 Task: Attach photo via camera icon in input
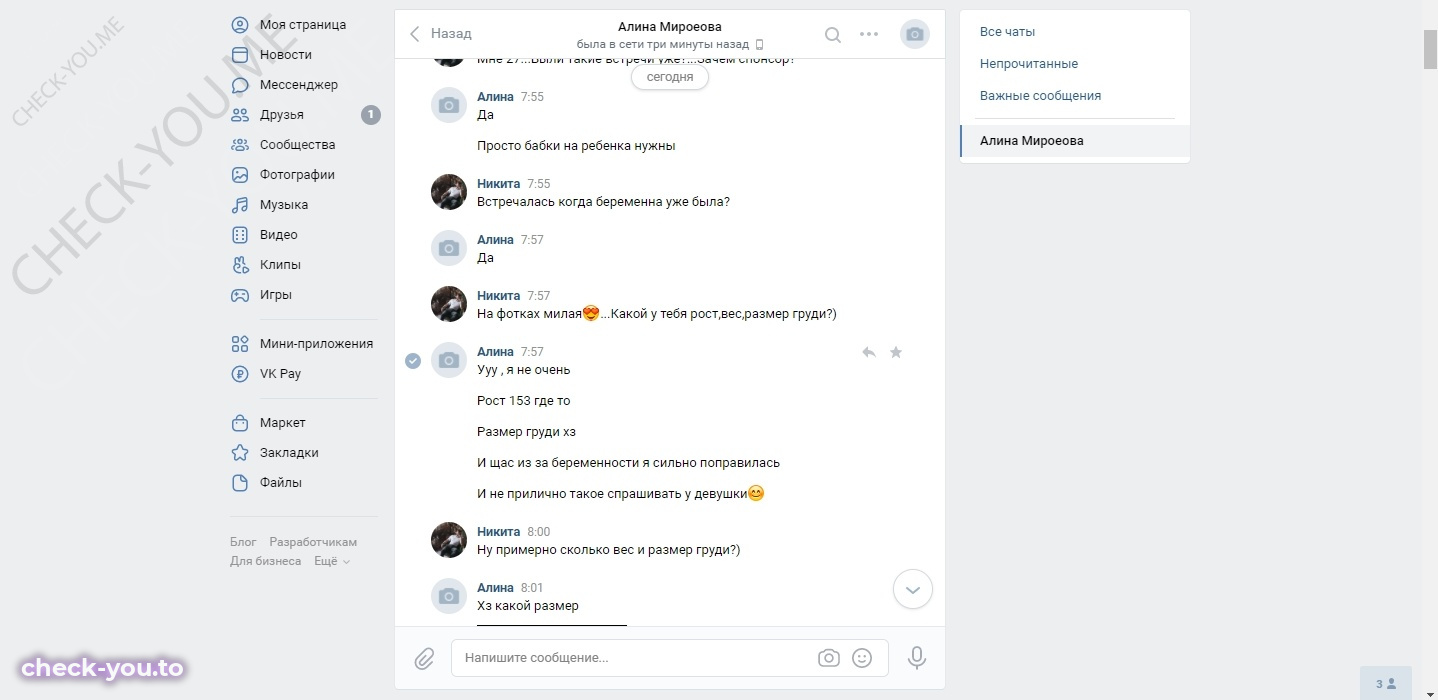pos(828,658)
